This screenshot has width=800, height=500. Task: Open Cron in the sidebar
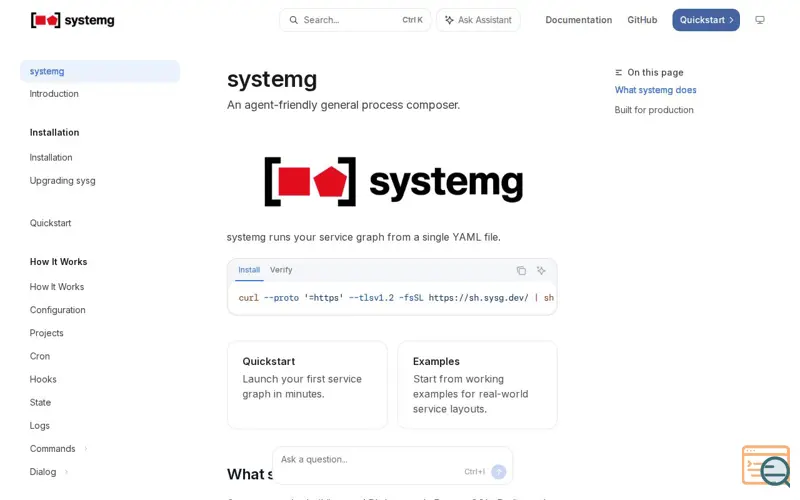click(x=40, y=356)
